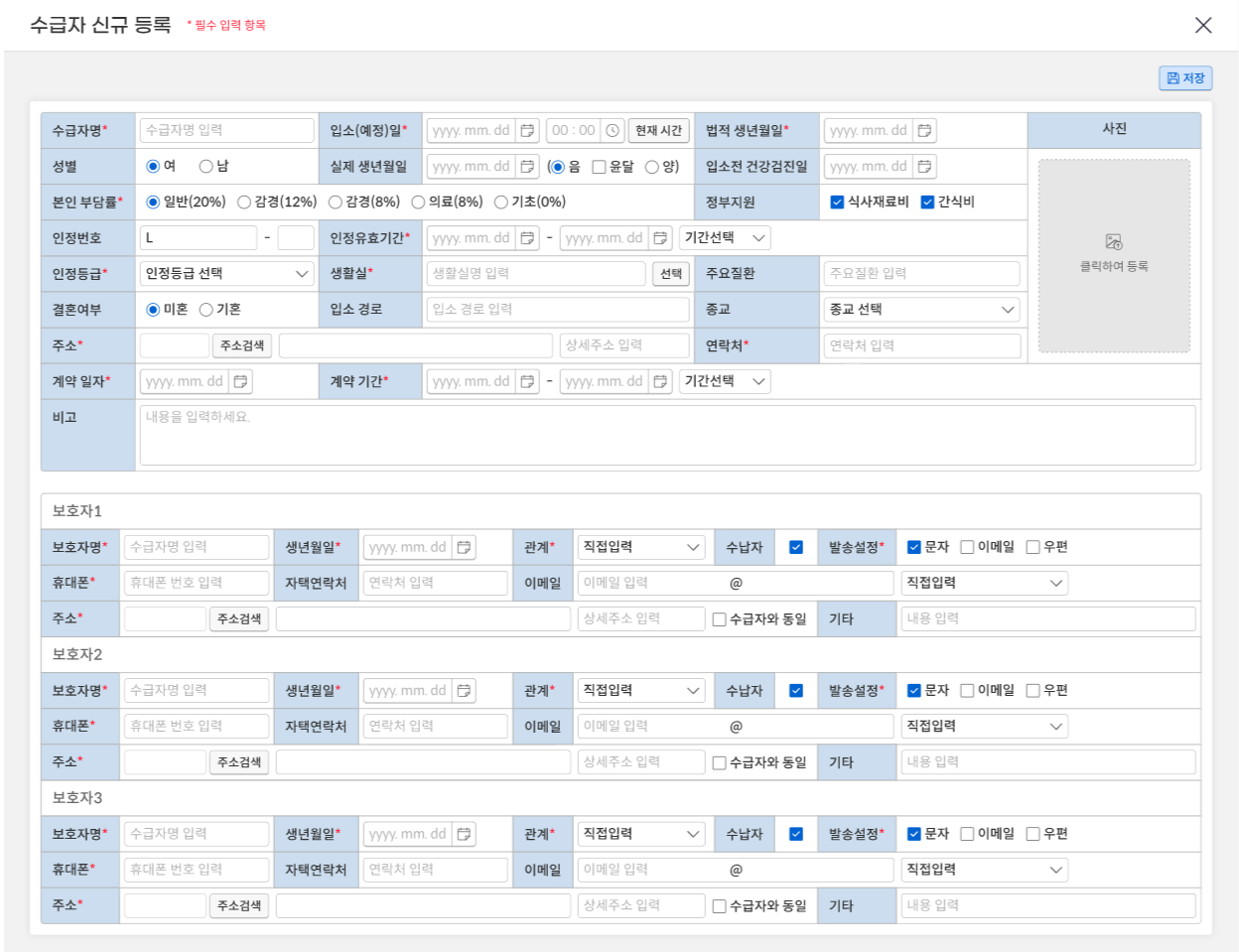Uncheck 문자 delivery for 보호자3
Image resolution: width=1239 pixels, height=952 pixels.
(x=914, y=834)
